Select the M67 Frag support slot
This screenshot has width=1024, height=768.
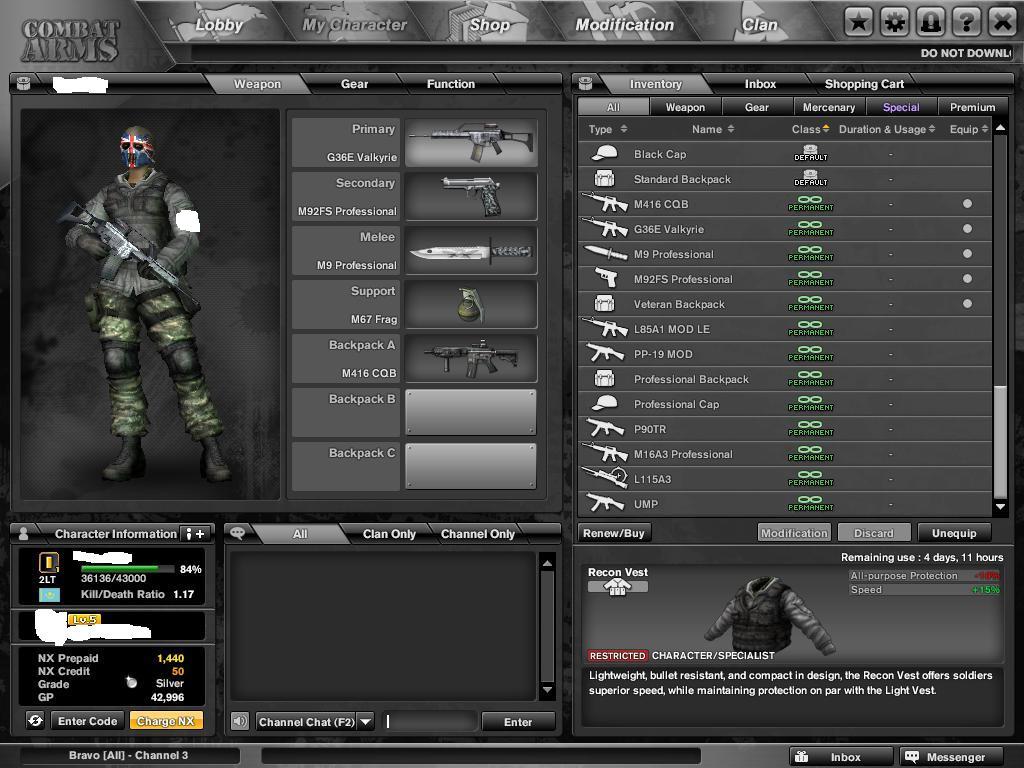point(471,304)
